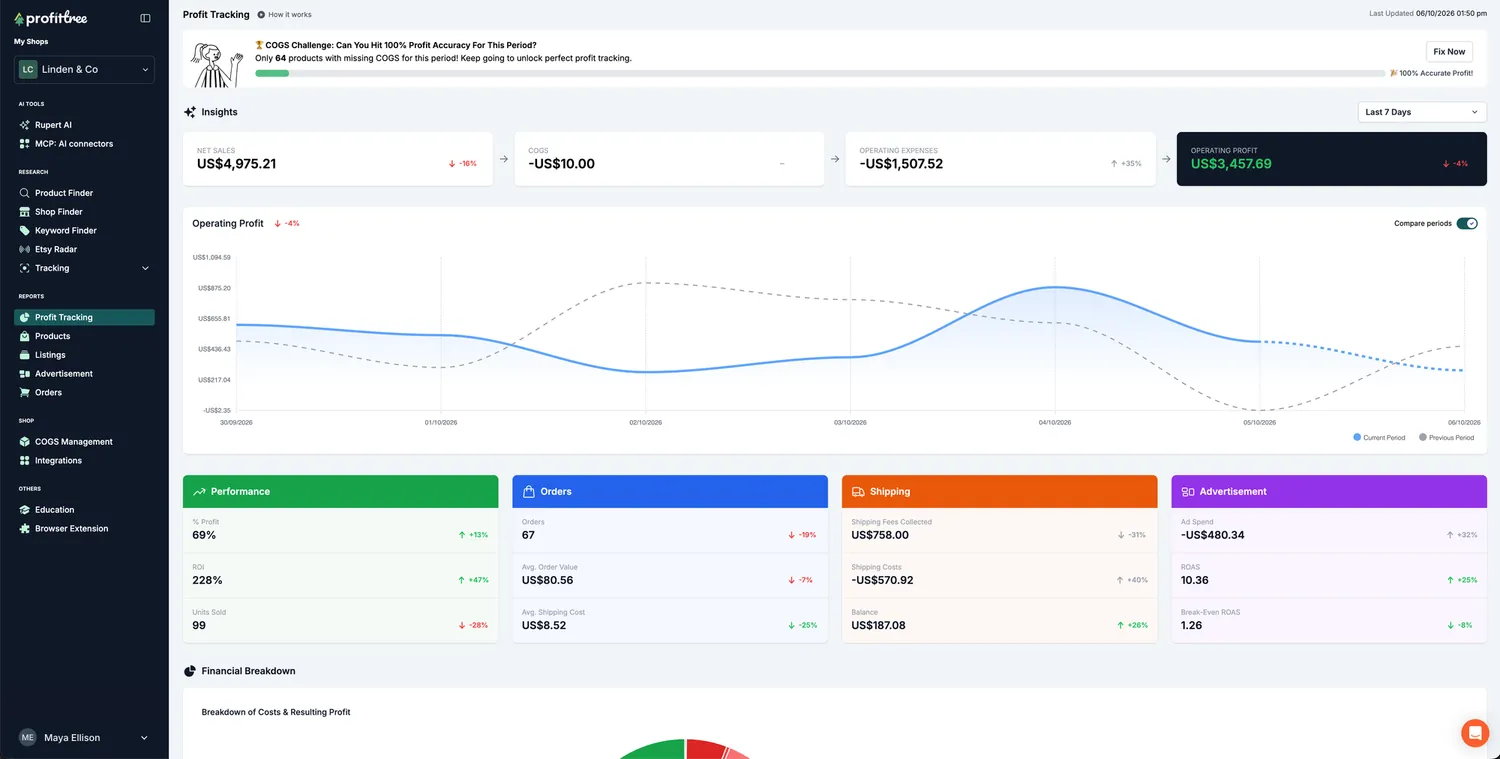Click the Education graduation cap icon
The width and height of the screenshot is (1500, 759).
25,510
